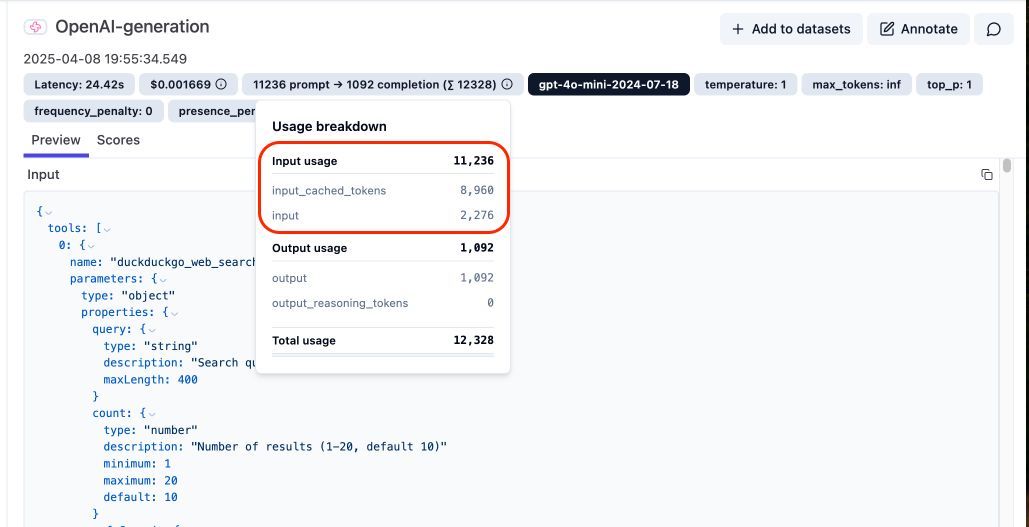
Task: Click the max_tokens: inf badge
Action: tap(856, 84)
